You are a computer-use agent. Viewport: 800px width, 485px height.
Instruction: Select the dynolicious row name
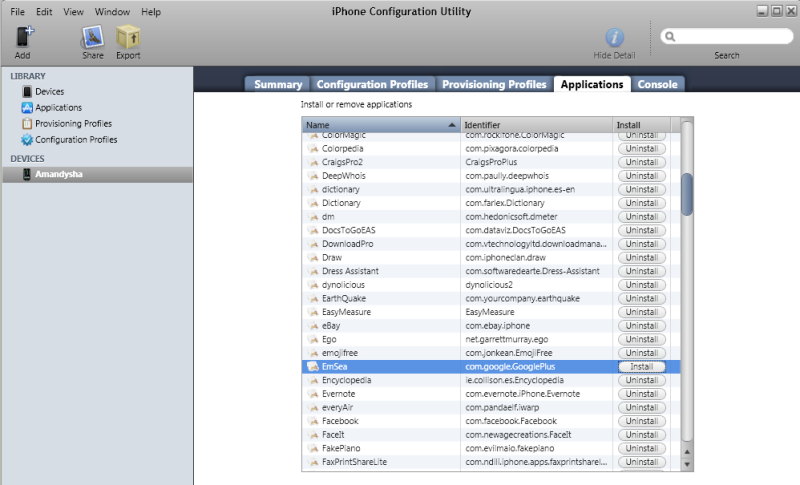point(343,285)
